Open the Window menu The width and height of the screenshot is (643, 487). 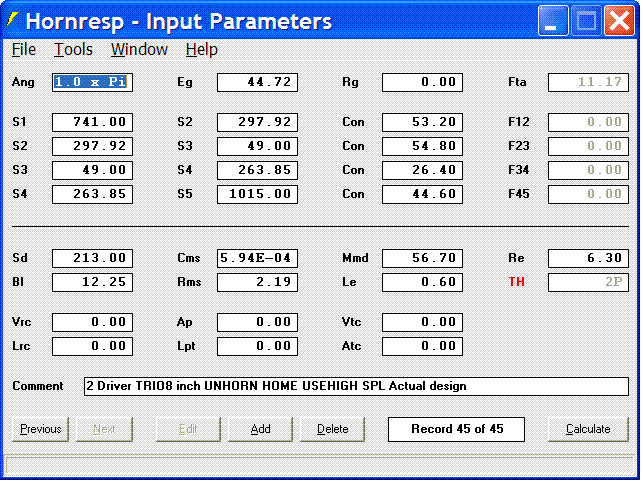coord(139,50)
